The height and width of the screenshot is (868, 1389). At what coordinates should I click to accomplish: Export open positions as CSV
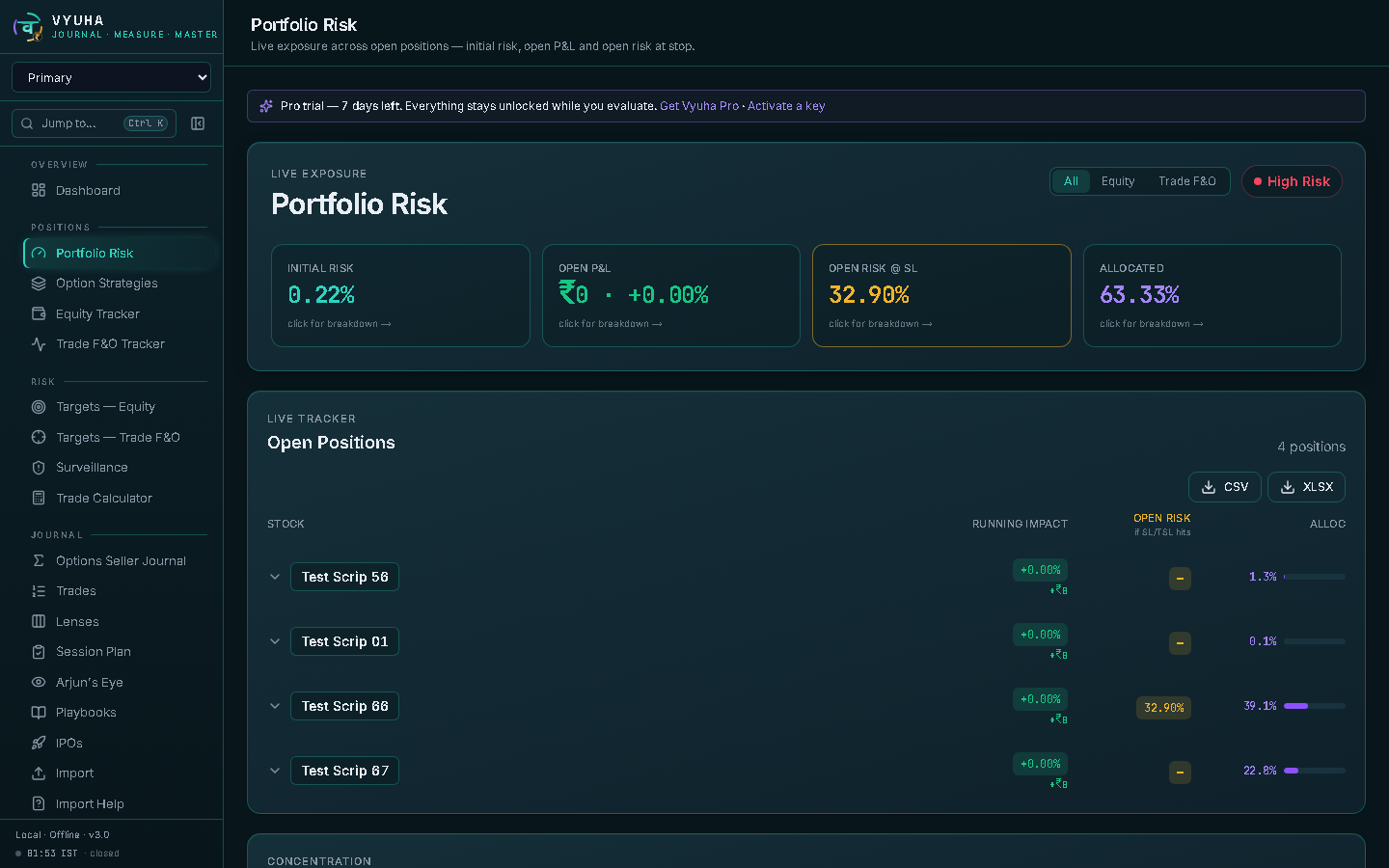[1225, 487]
